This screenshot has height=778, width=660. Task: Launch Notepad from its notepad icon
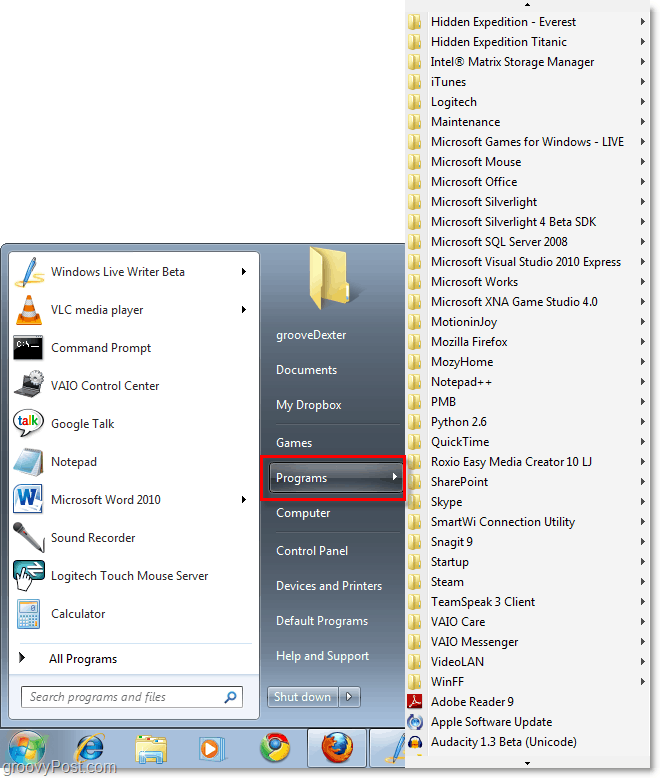click(28, 462)
